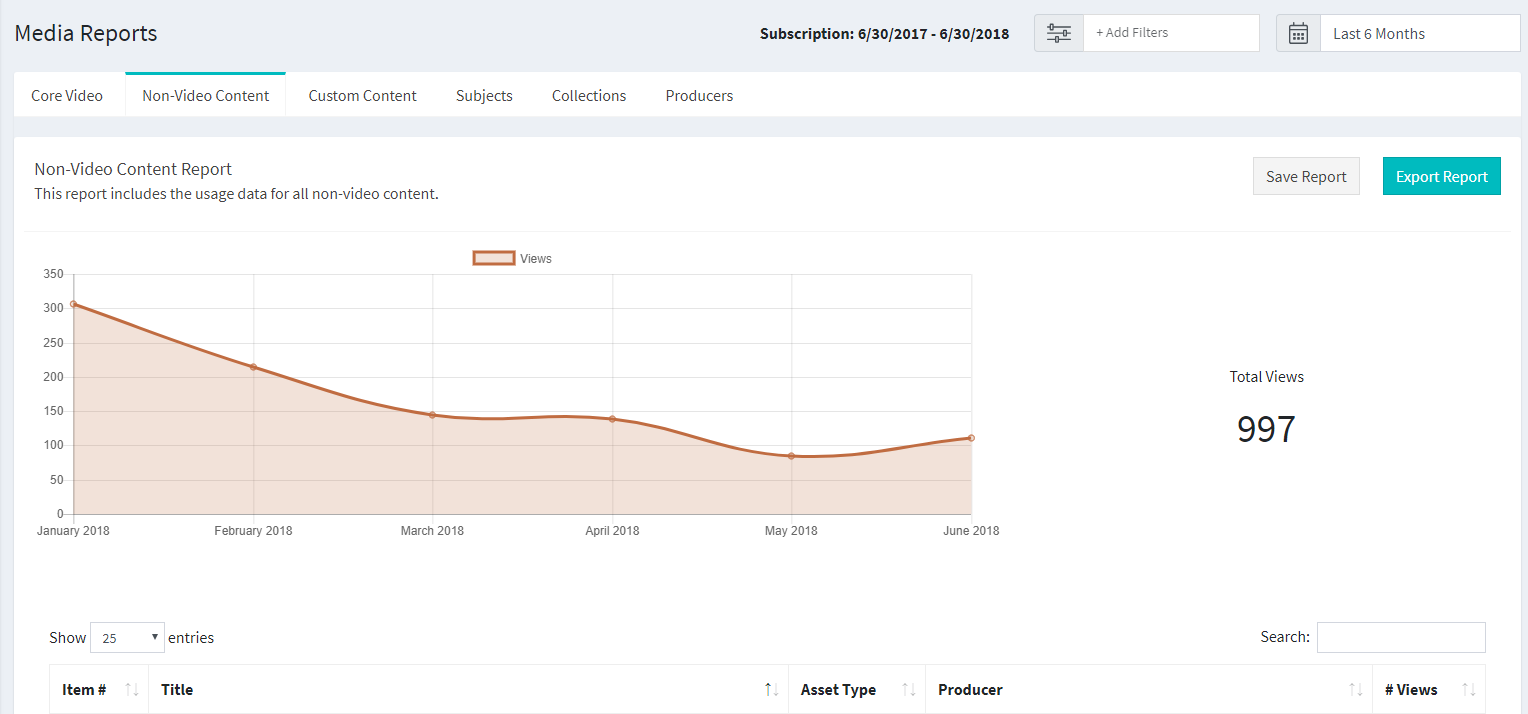
Task: Click sort arrows in Title column
Action: (x=771, y=689)
